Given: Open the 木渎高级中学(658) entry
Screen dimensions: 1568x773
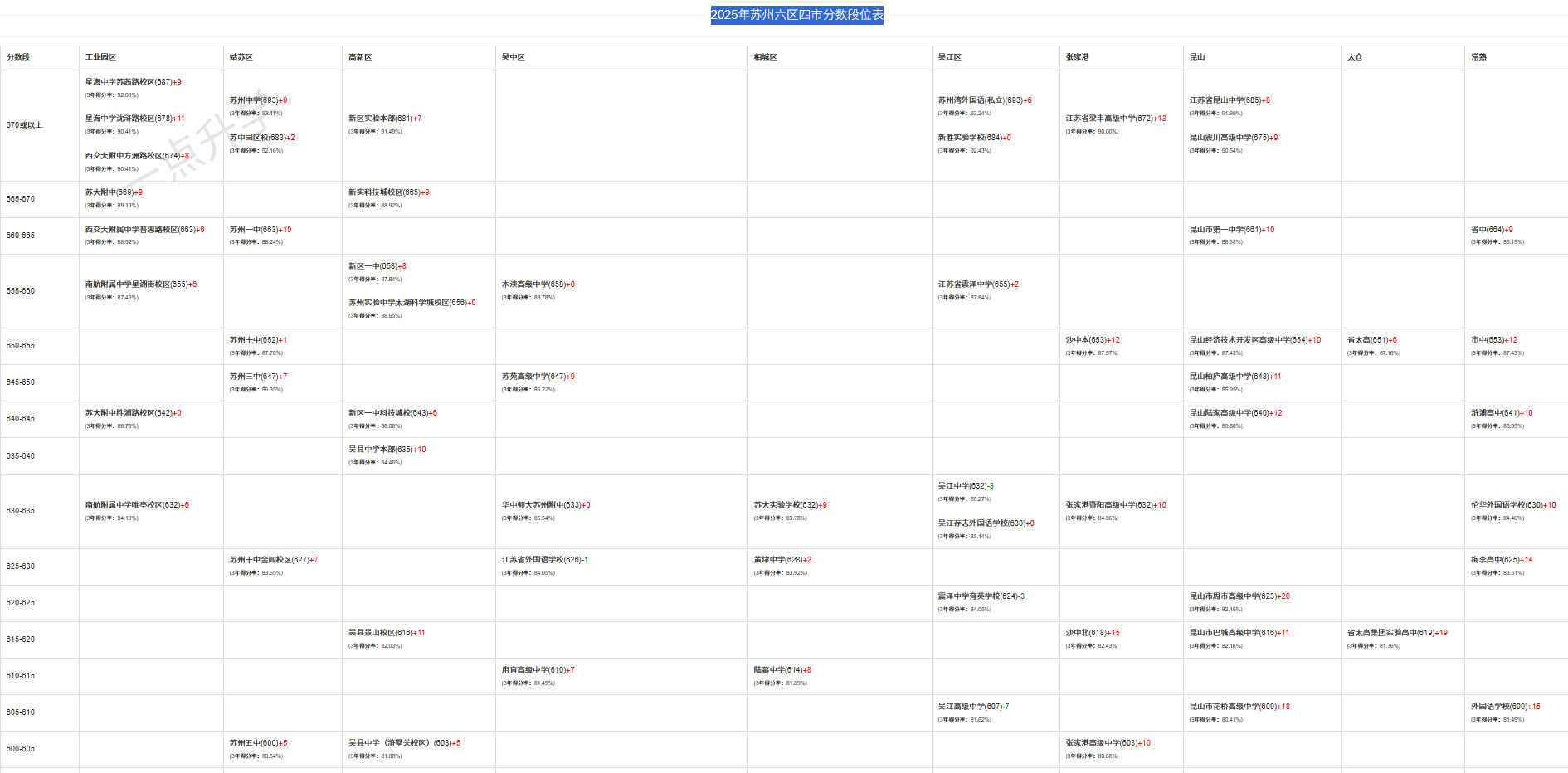Looking at the screenshot, I should [x=538, y=284].
